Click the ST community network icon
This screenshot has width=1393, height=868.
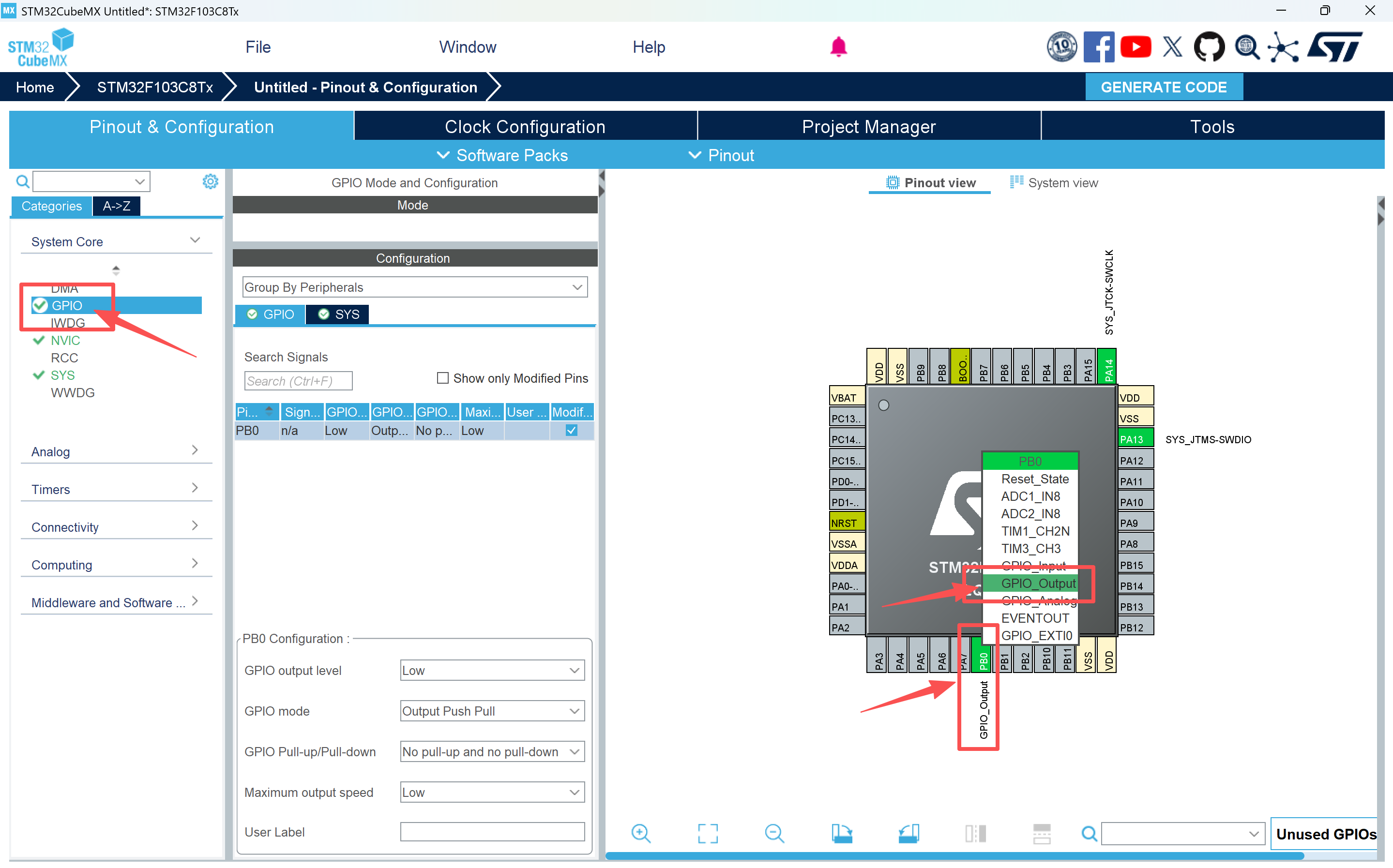coord(1283,47)
